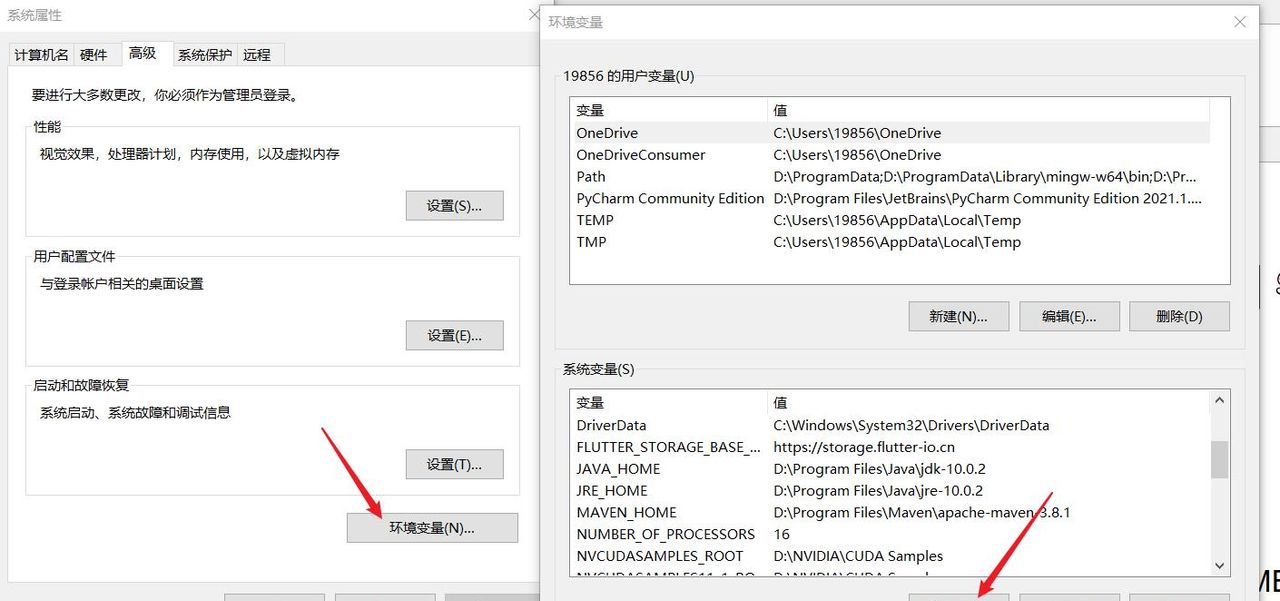Viewport: 1280px width, 601px height.
Task: Open user profile 设置(E)... button
Action: click(x=454, y=336)
